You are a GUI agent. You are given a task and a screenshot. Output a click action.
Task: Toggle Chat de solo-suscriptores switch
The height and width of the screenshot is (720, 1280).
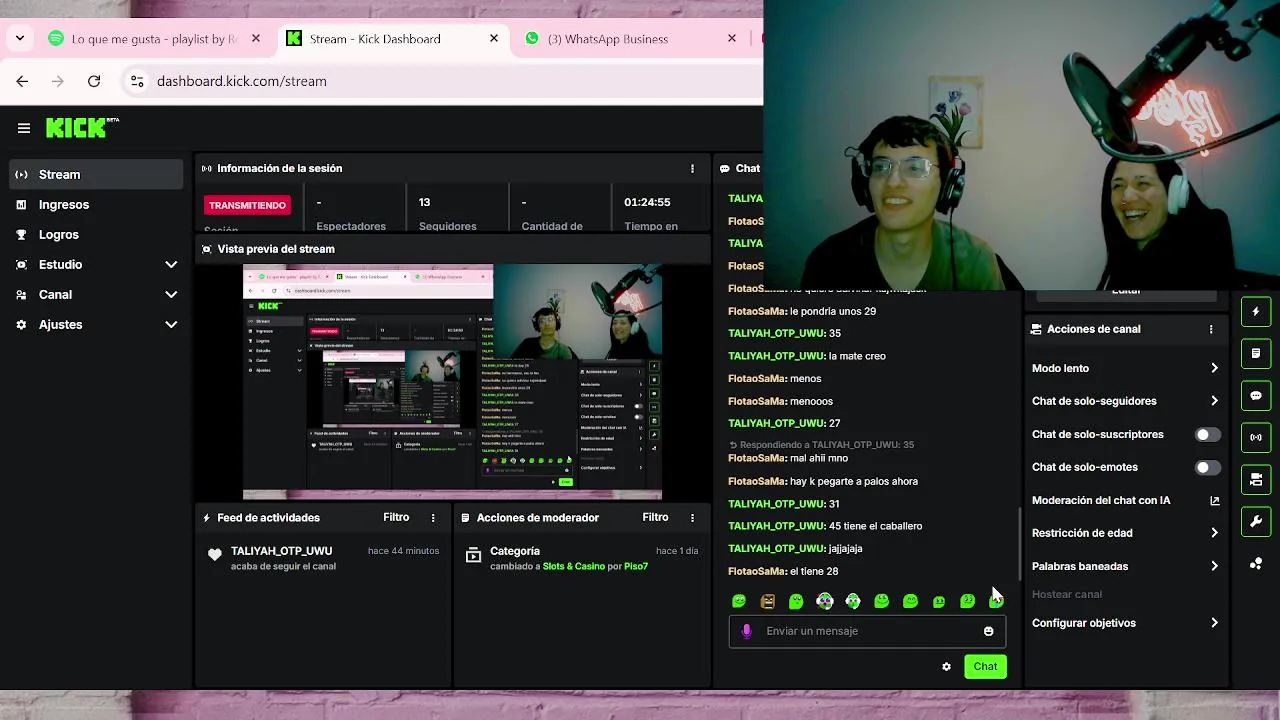point(1208,435)
